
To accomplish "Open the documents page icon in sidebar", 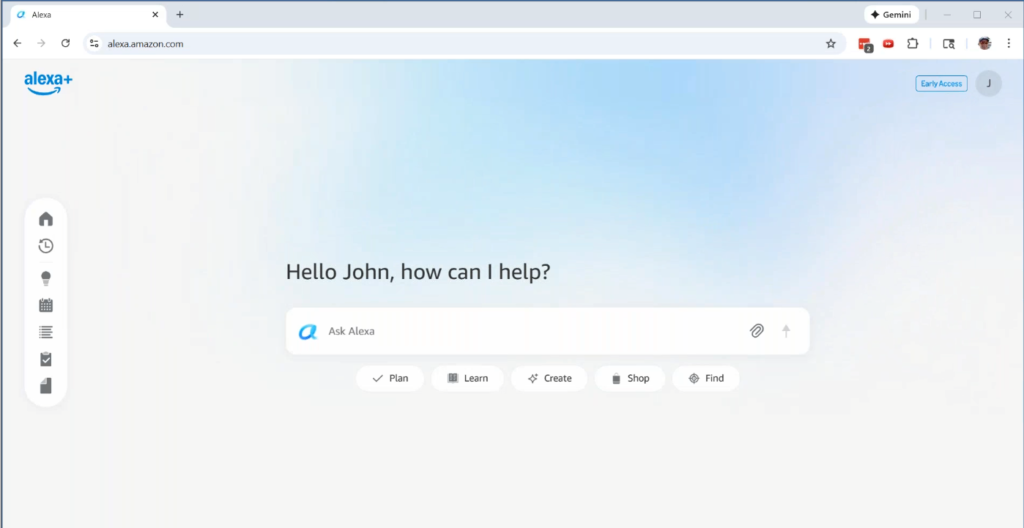I will [x=46, y=386].
